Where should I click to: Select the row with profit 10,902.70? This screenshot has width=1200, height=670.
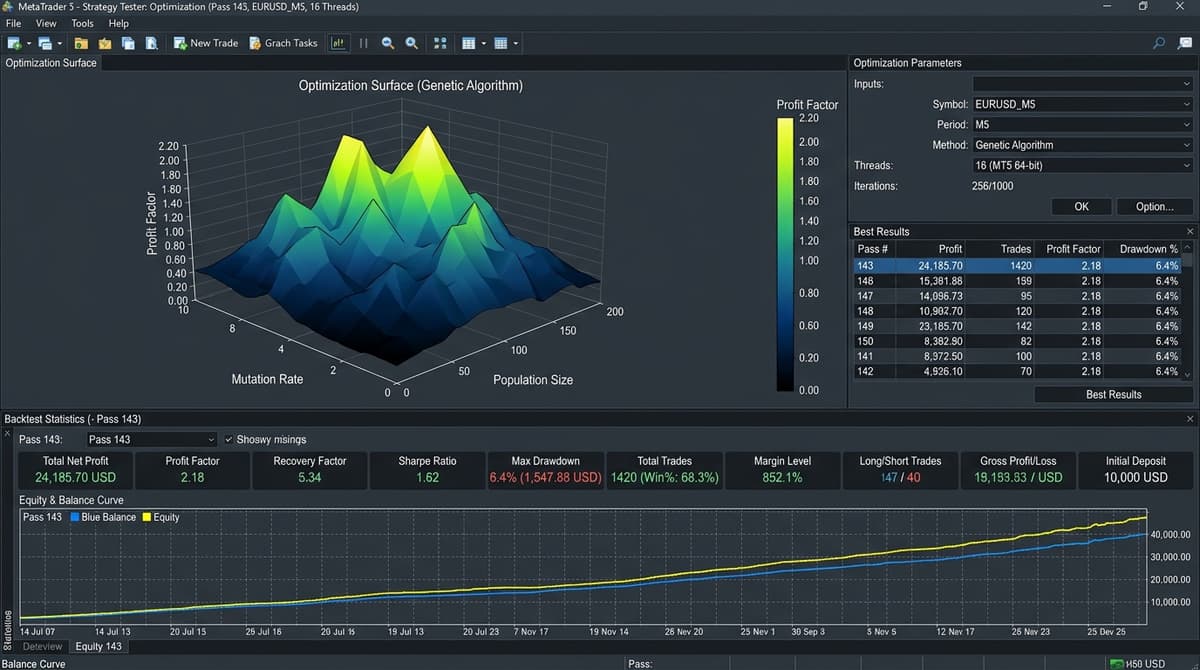tap(1017, 311)
